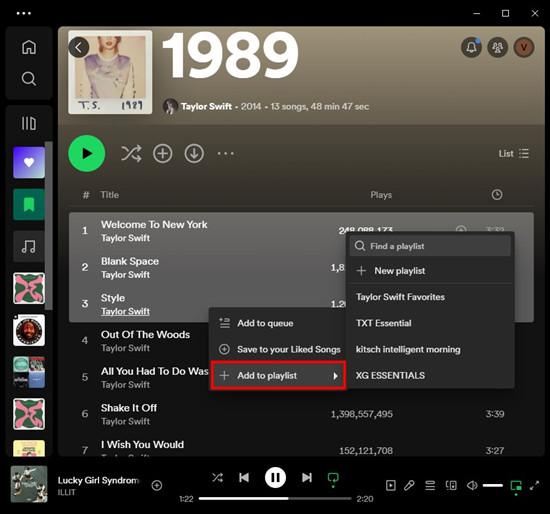Open the Search icon in sidebar
The height and width of the screenshot is (514, 550).
pos(29,79)
